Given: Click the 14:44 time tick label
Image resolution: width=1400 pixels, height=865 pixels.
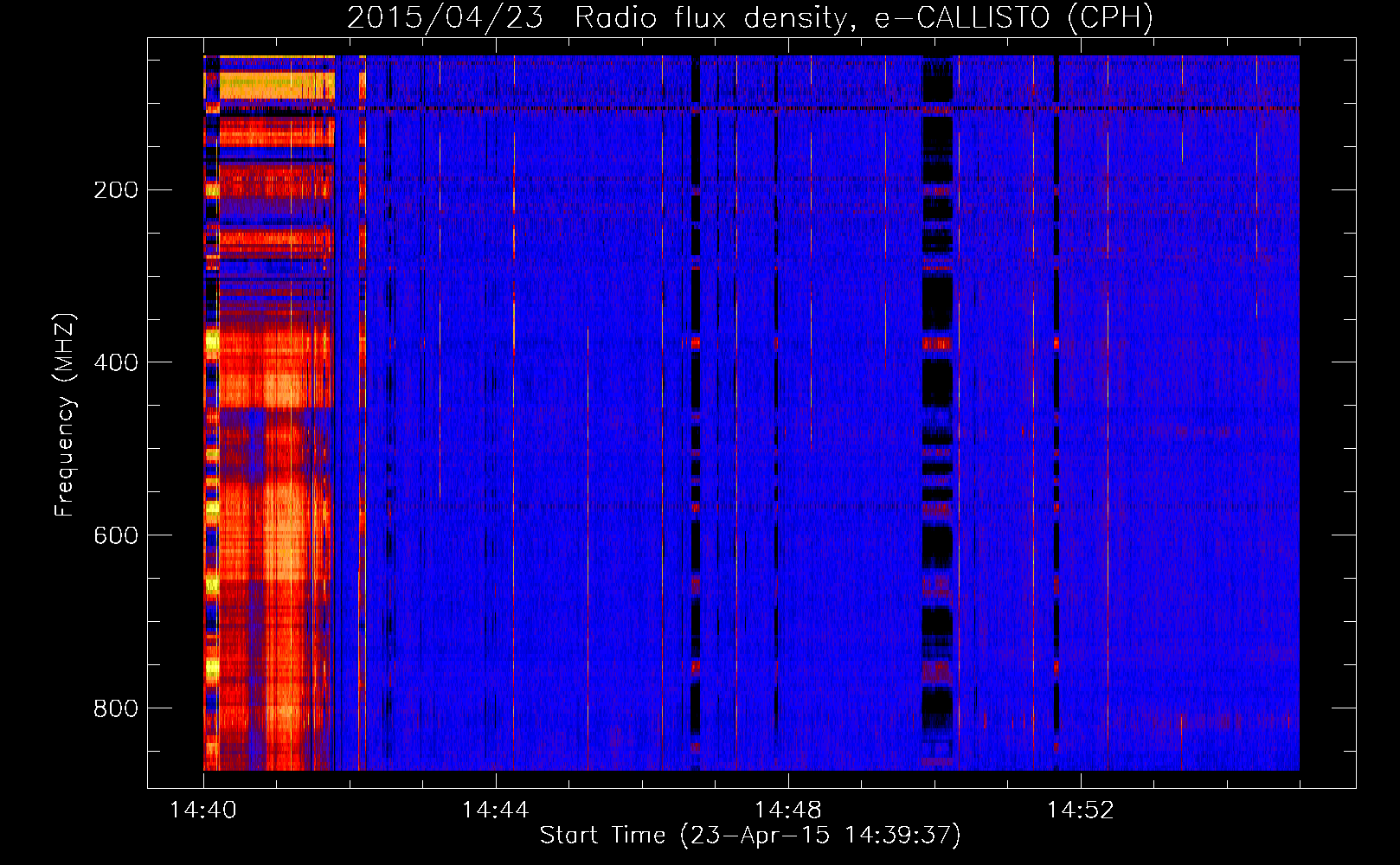Looking at the screenshot, I should pos(496,811).
